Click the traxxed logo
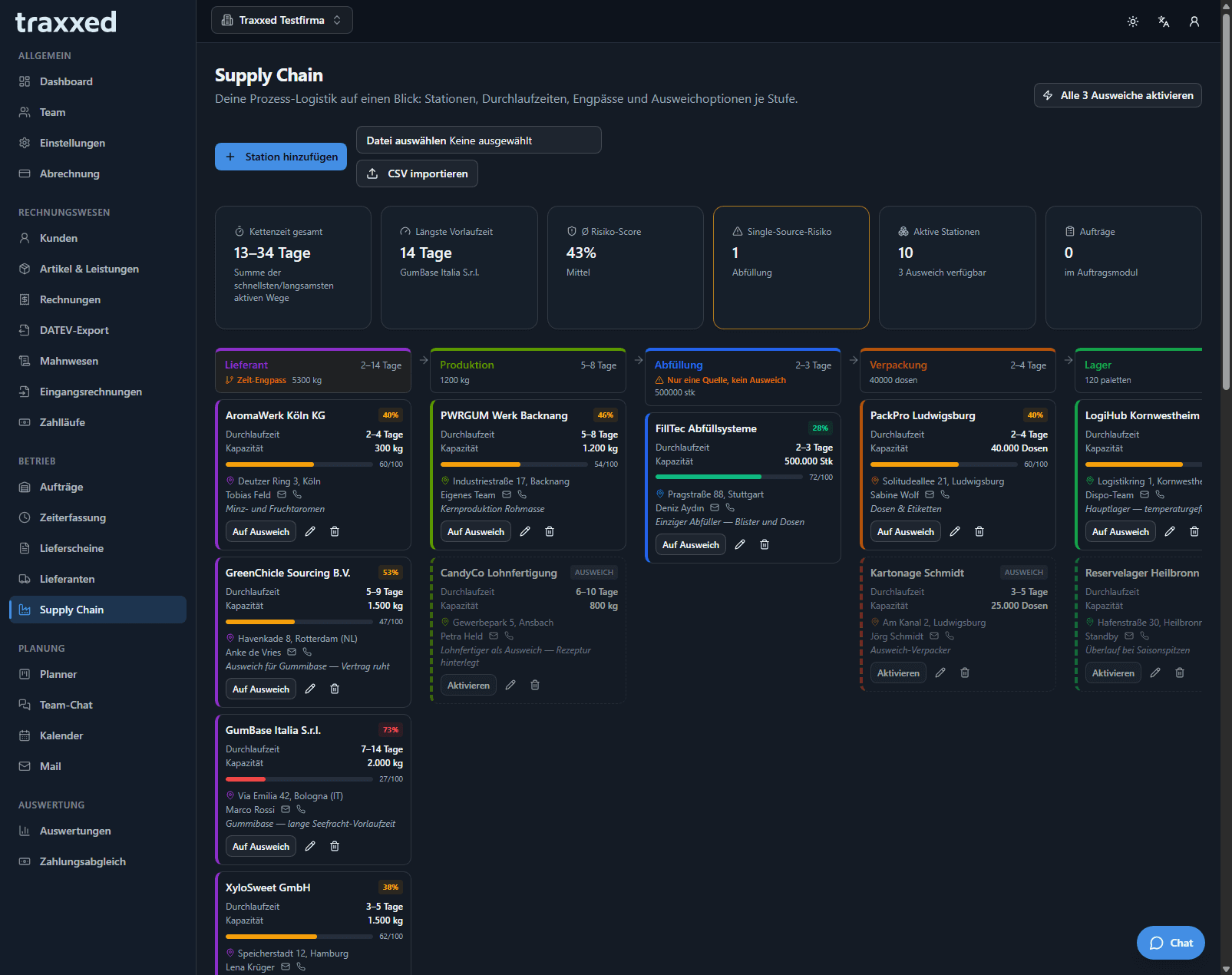The width and height of the screenshot is (1232, 975). point(66,21)
